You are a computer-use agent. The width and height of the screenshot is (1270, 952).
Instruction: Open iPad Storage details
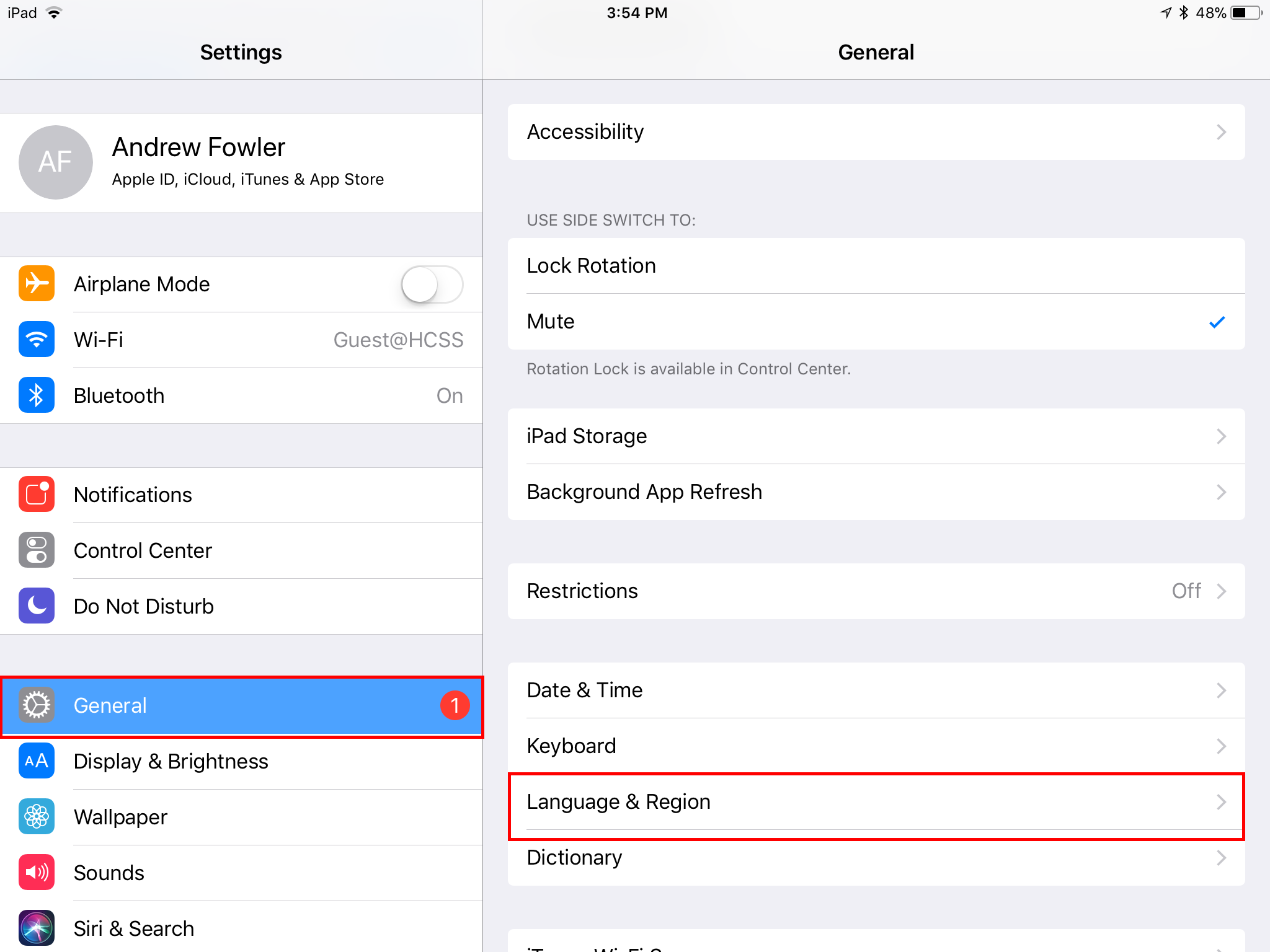[x=876, y=436]
